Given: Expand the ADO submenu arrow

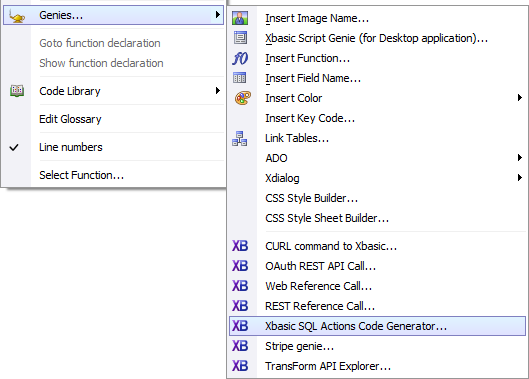Looking at the screenshot, I should [x=520, y=158].
